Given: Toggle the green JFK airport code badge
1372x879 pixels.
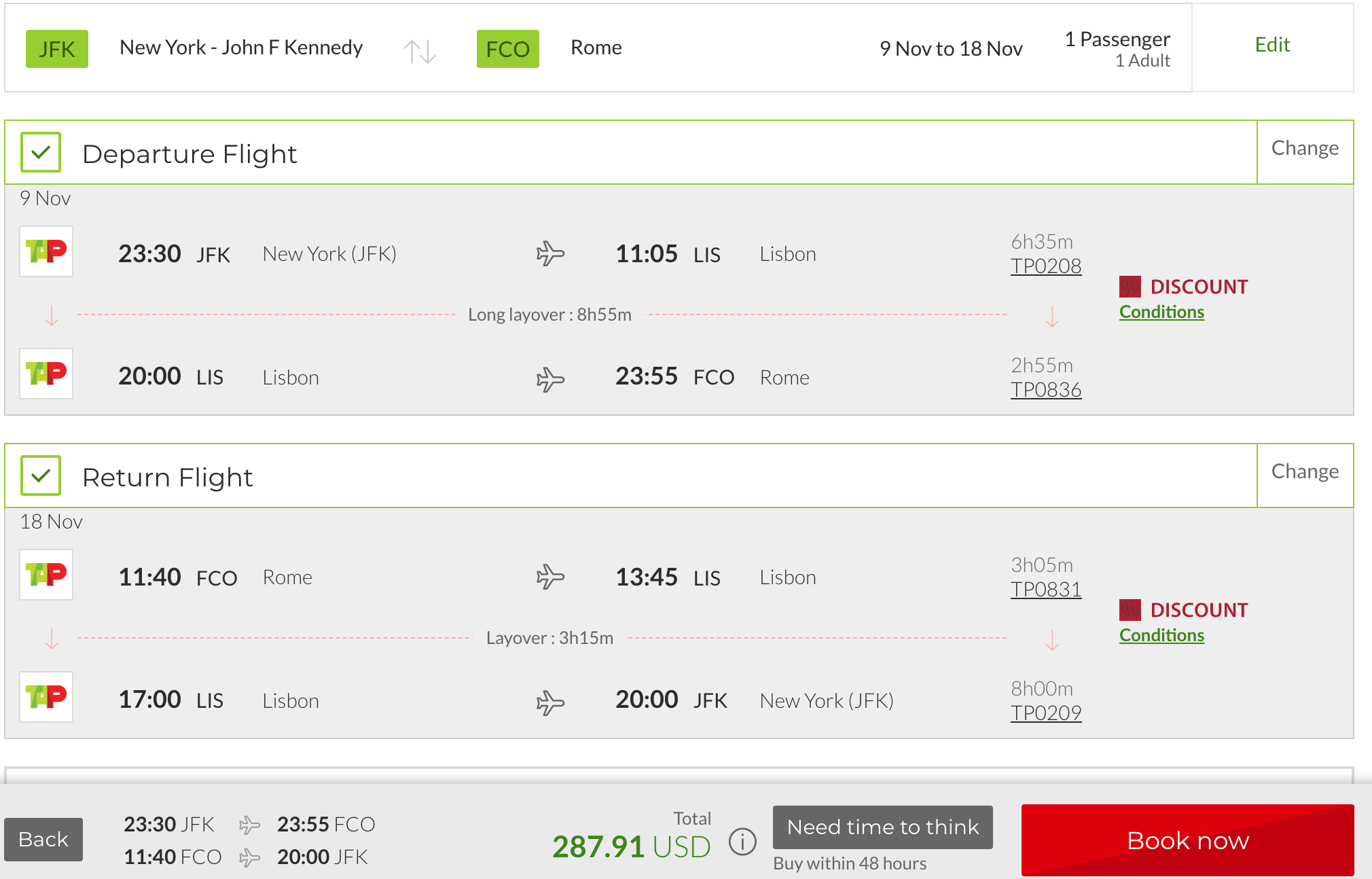Looking at the screenshot, I should (x=56, y=48).
